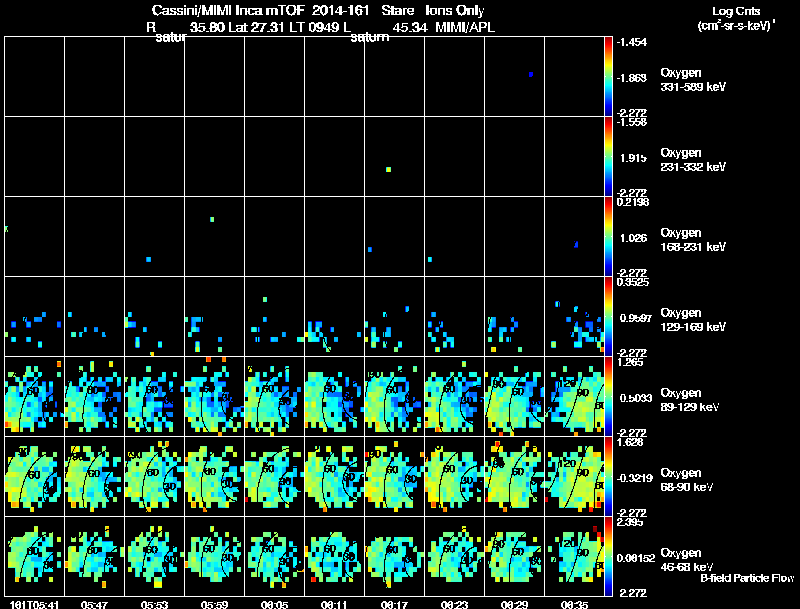Open the 129-169 keV panel at 06:17
The width and height of the screenshot is (800, 609).
pos(395,316)
